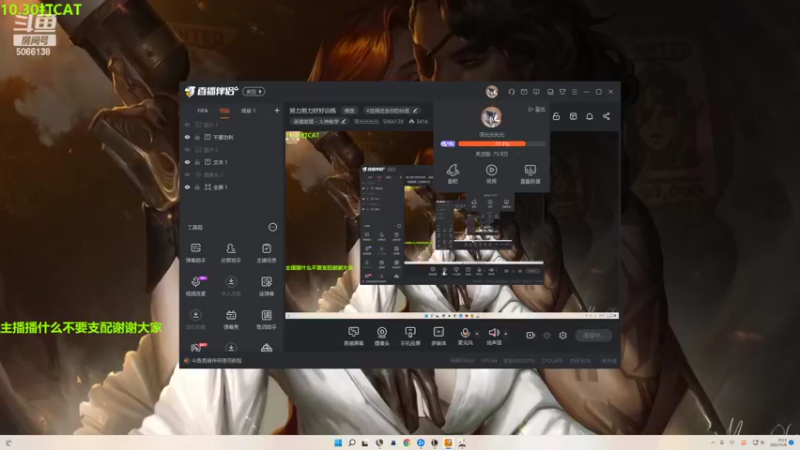
Task: Edit the stream topic tag field
Action: tap(391, 111)
